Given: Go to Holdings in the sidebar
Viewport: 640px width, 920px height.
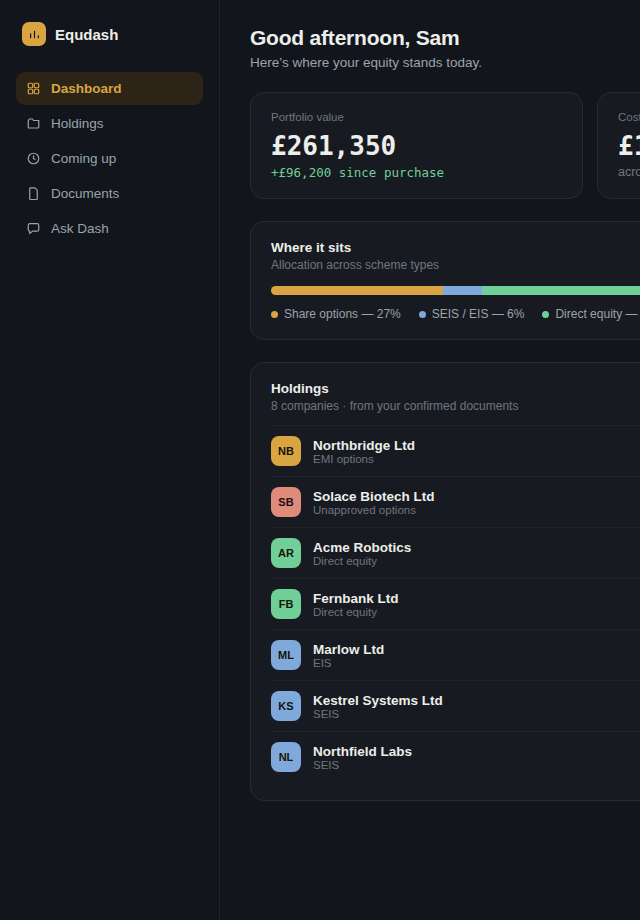Looking at the screenshot, I should 110,124.
